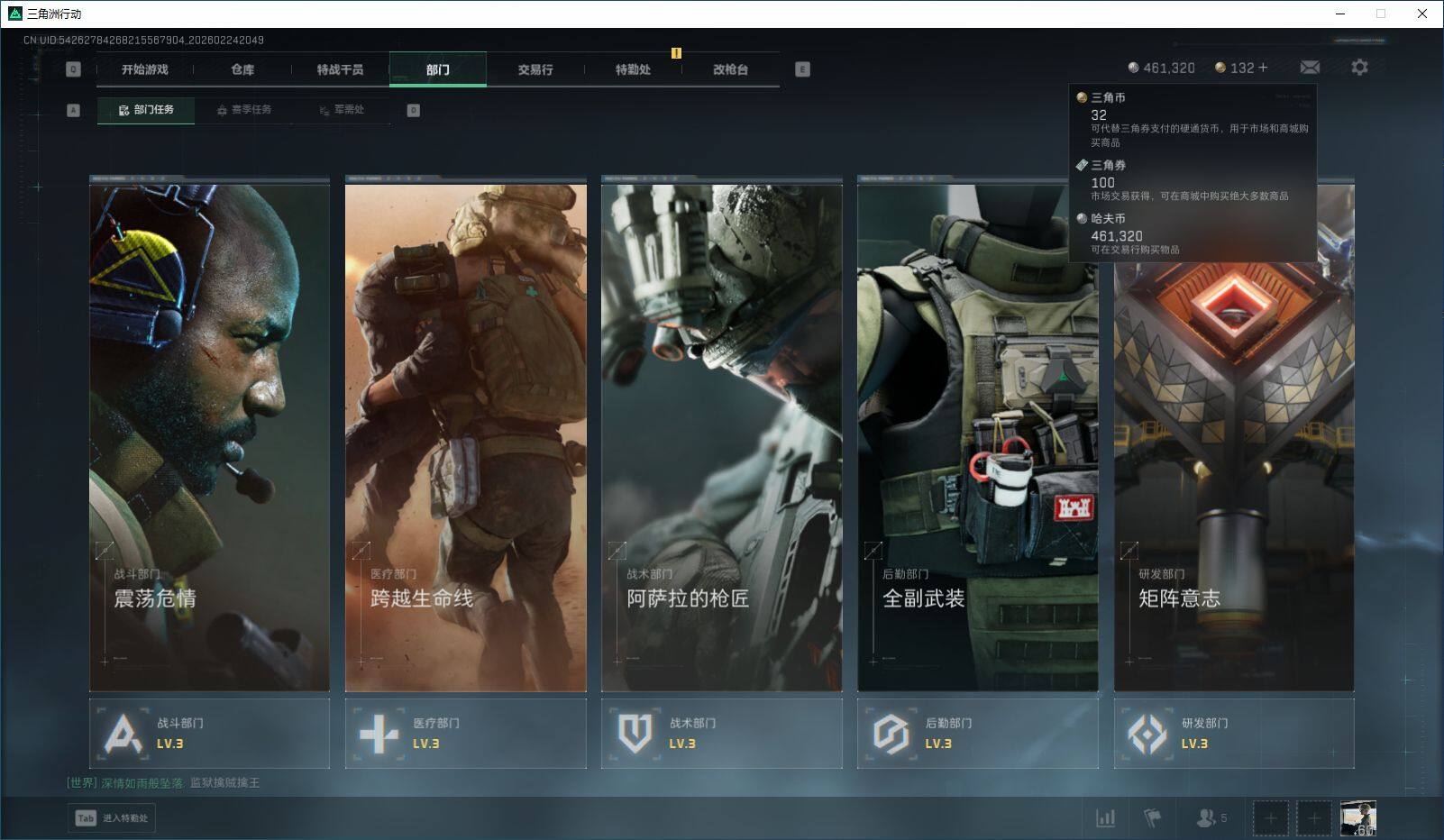Click the player avatar in bottom right

point(1357,818)
